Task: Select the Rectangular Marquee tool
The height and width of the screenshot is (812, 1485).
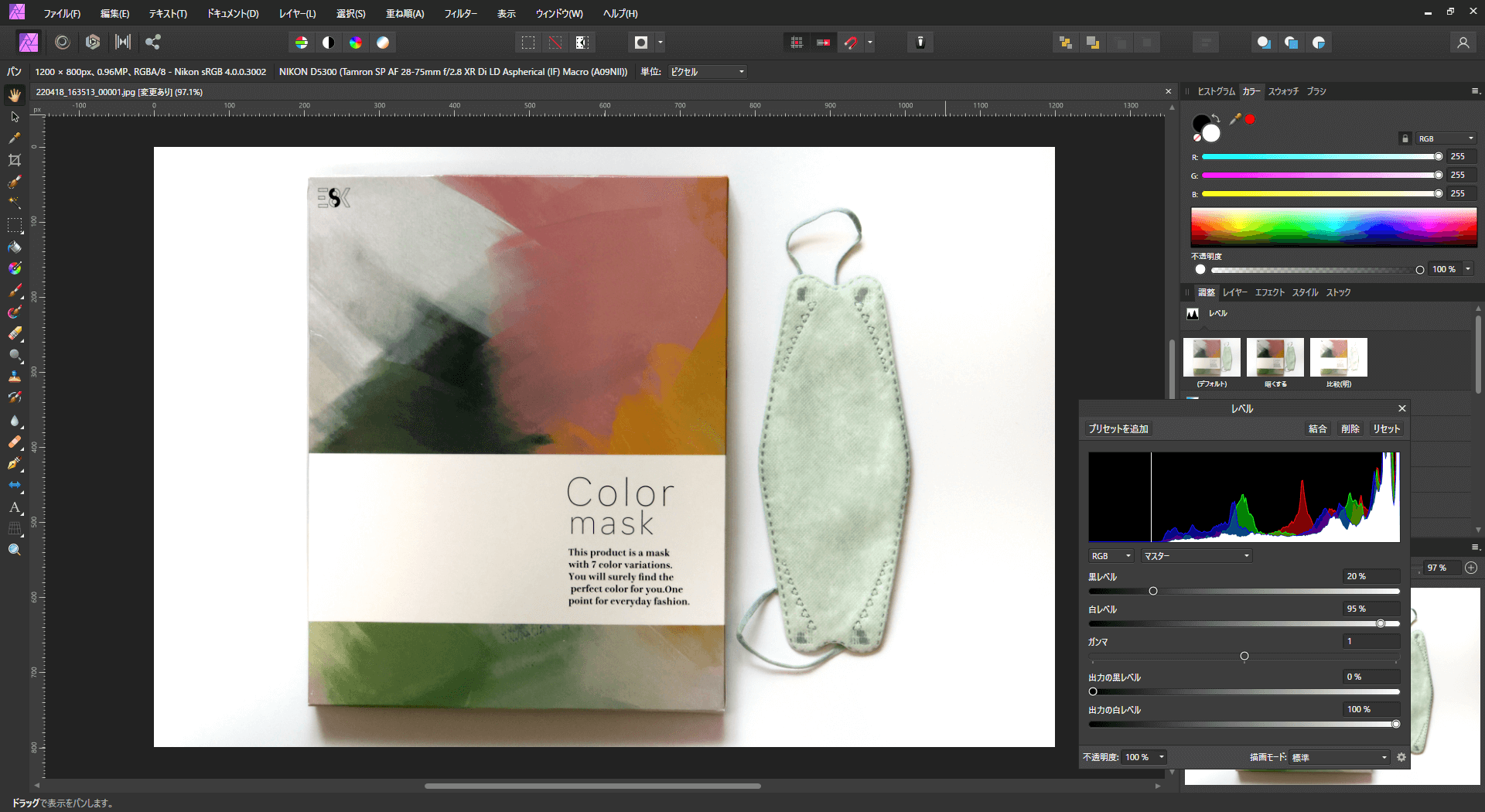Action: click(x=15, y=226)
